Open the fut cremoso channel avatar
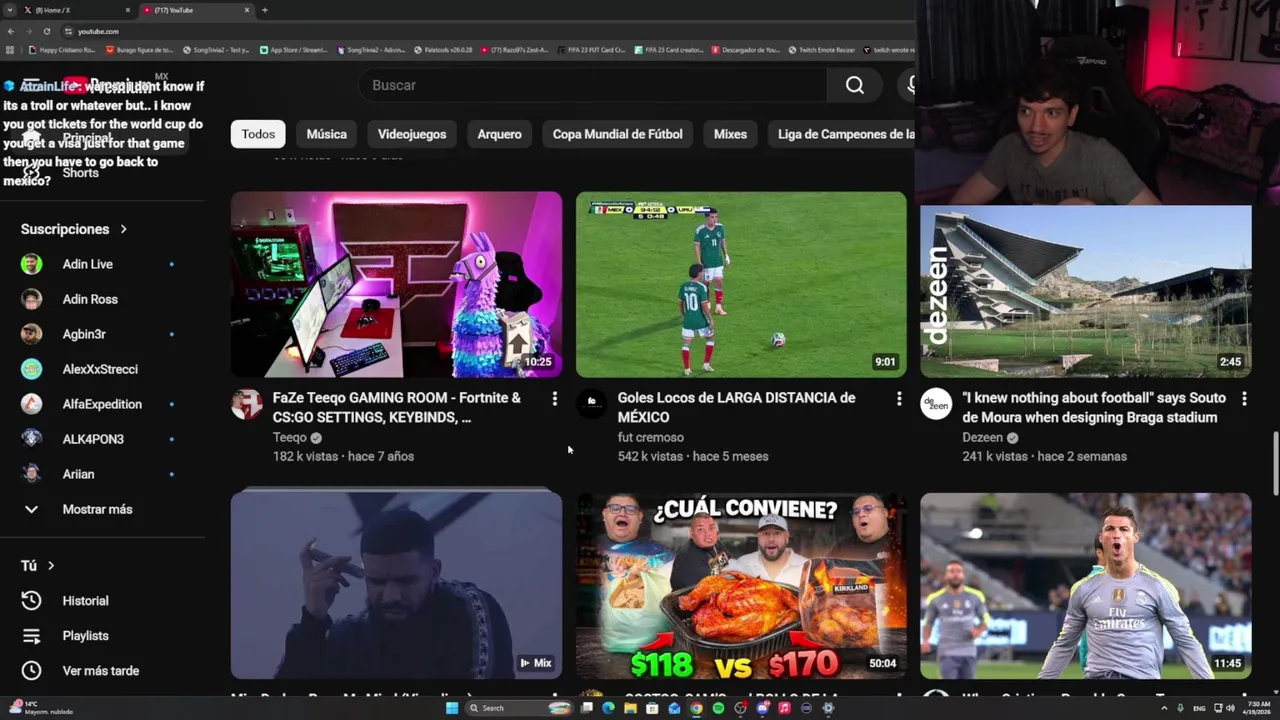 point(591,404)
